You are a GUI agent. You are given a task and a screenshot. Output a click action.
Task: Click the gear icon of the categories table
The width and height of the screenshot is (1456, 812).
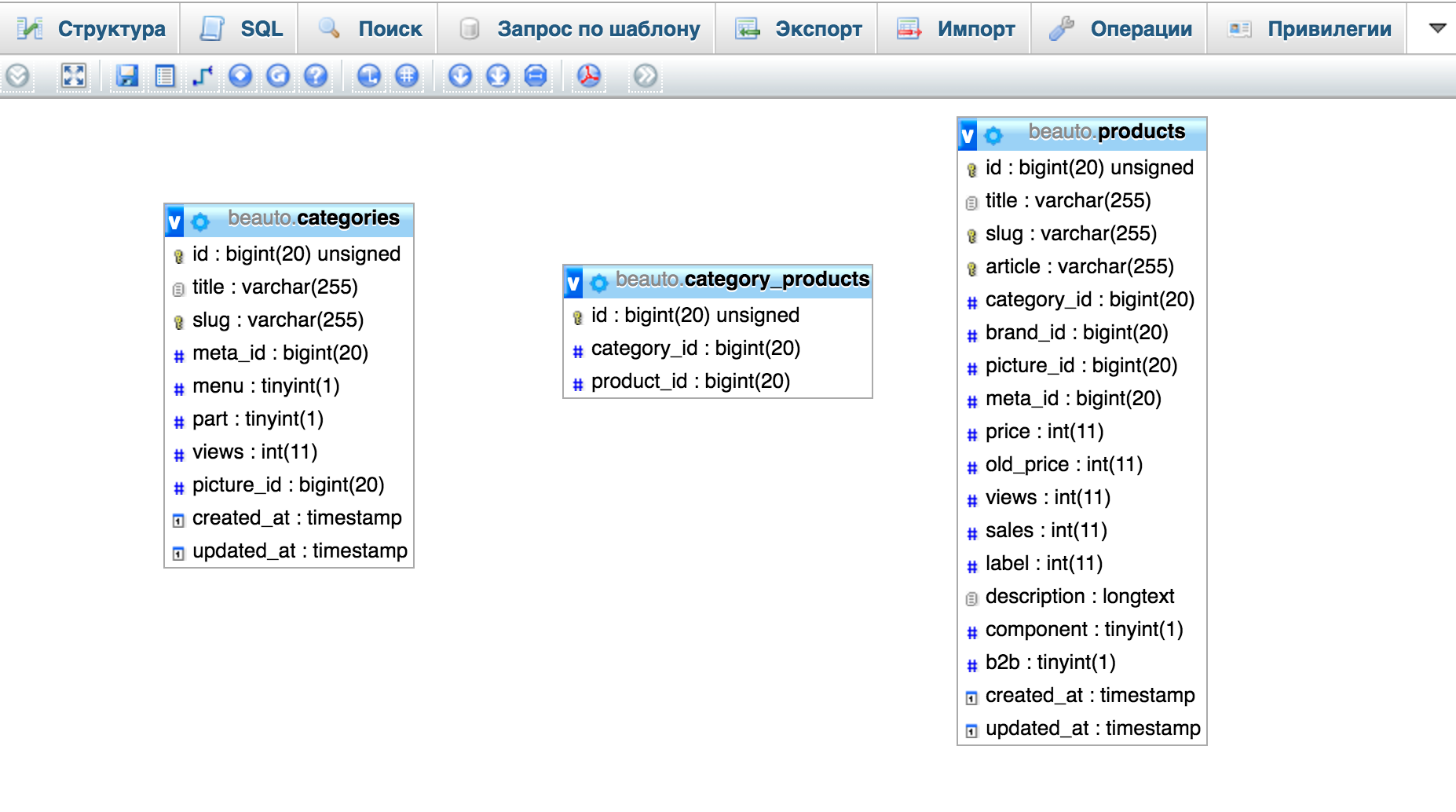click(200, 222)
